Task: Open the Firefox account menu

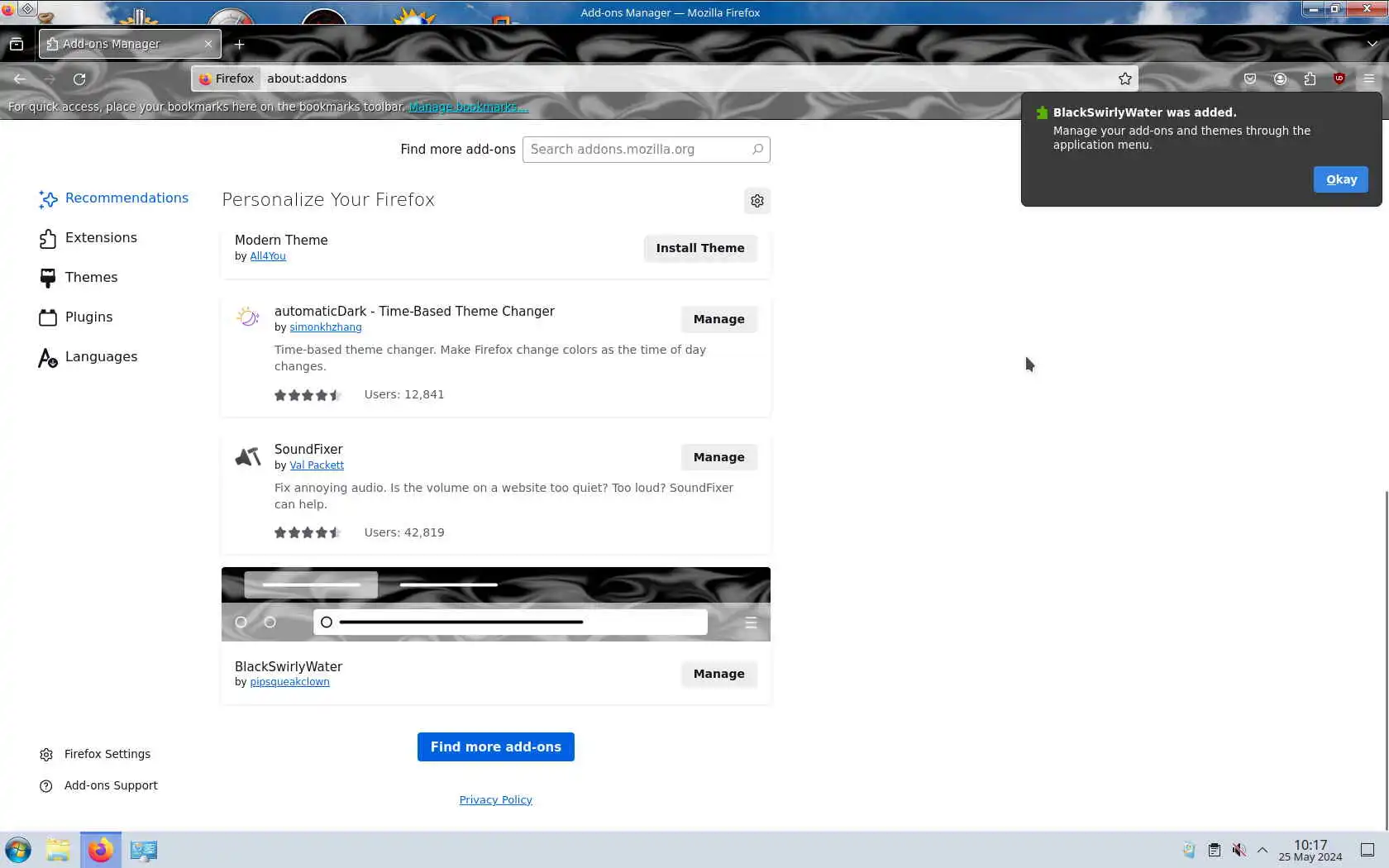Action: point(1280,79)
